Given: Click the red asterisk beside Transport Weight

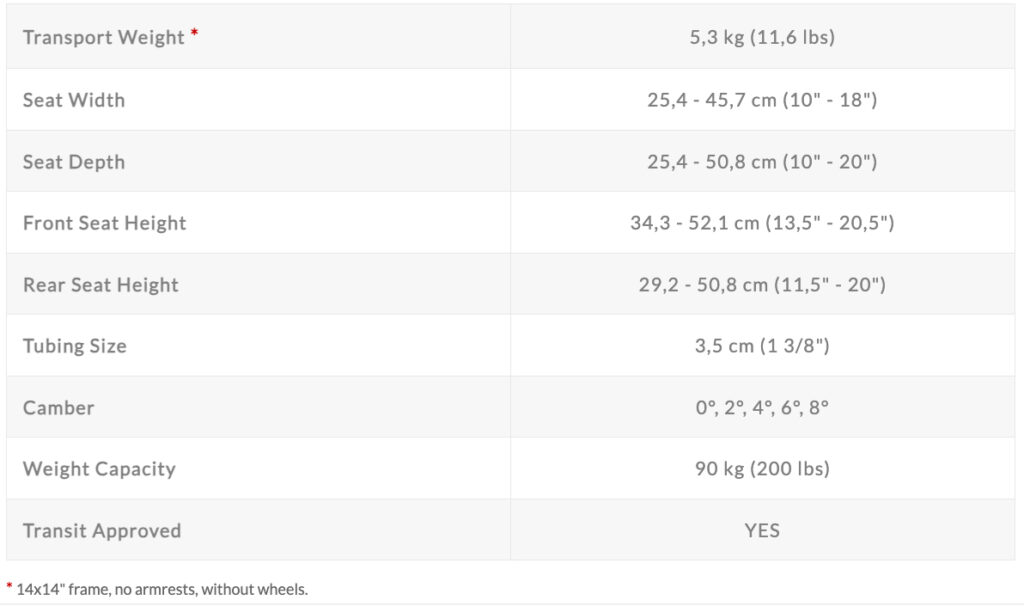Looking at the screenshot, I should tap(195, 35).
